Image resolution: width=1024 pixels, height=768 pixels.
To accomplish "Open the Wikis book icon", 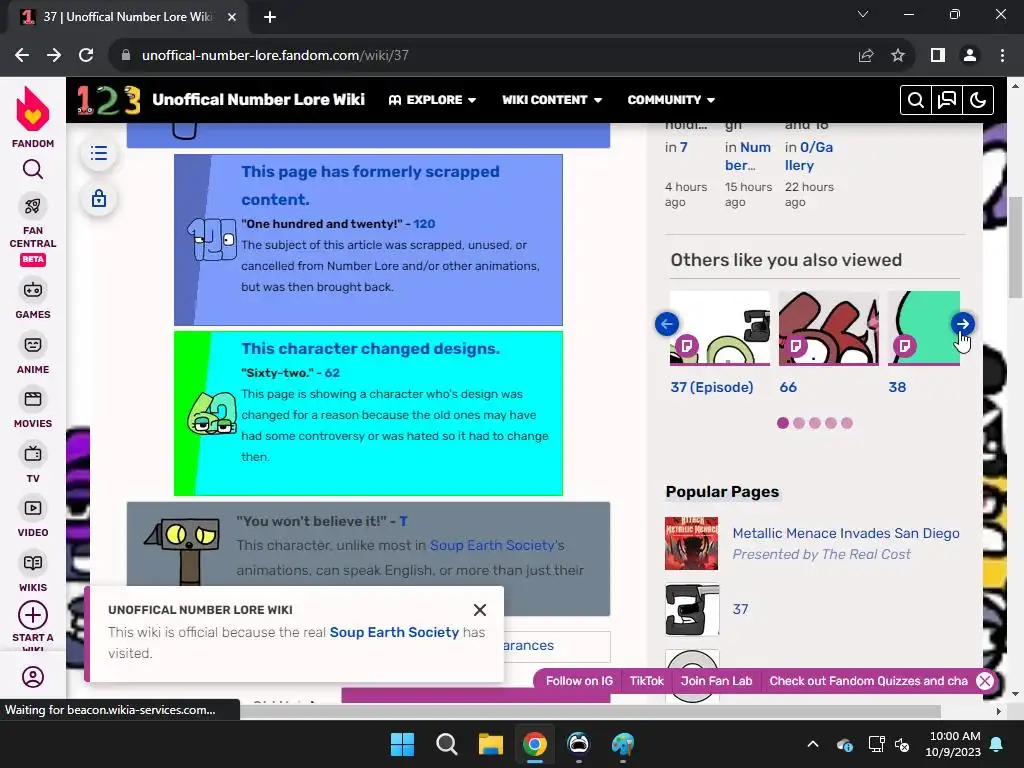I will tap(33, 563).
